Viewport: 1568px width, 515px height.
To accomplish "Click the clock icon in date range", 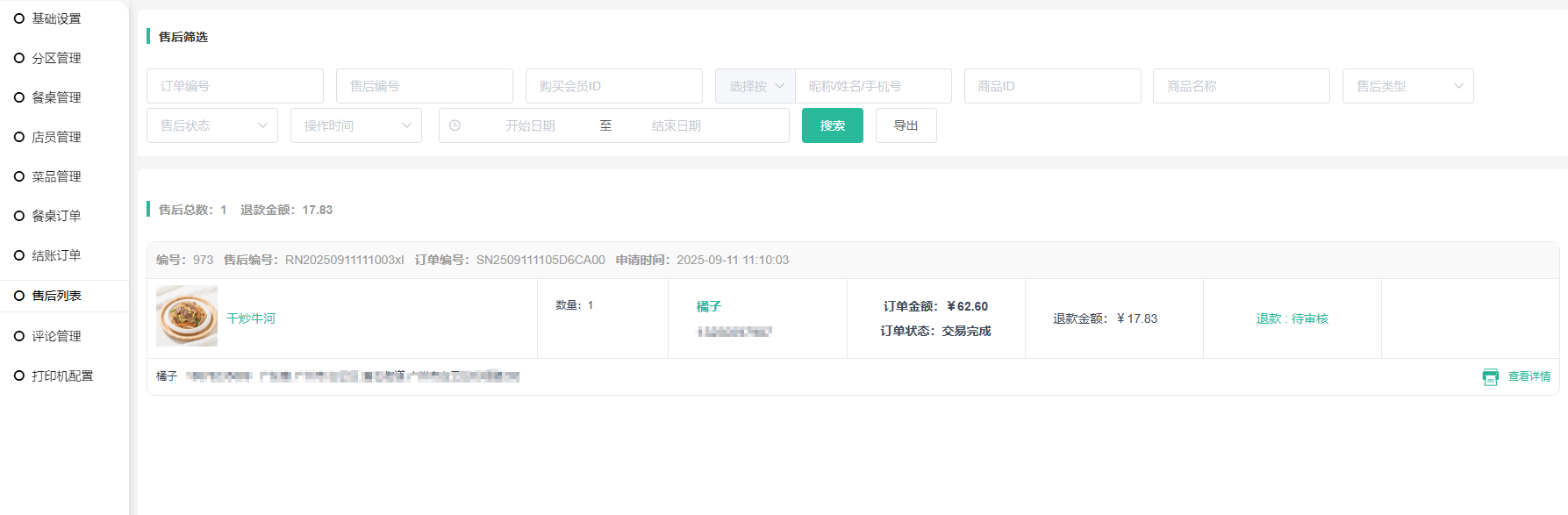I will point(455,125).
